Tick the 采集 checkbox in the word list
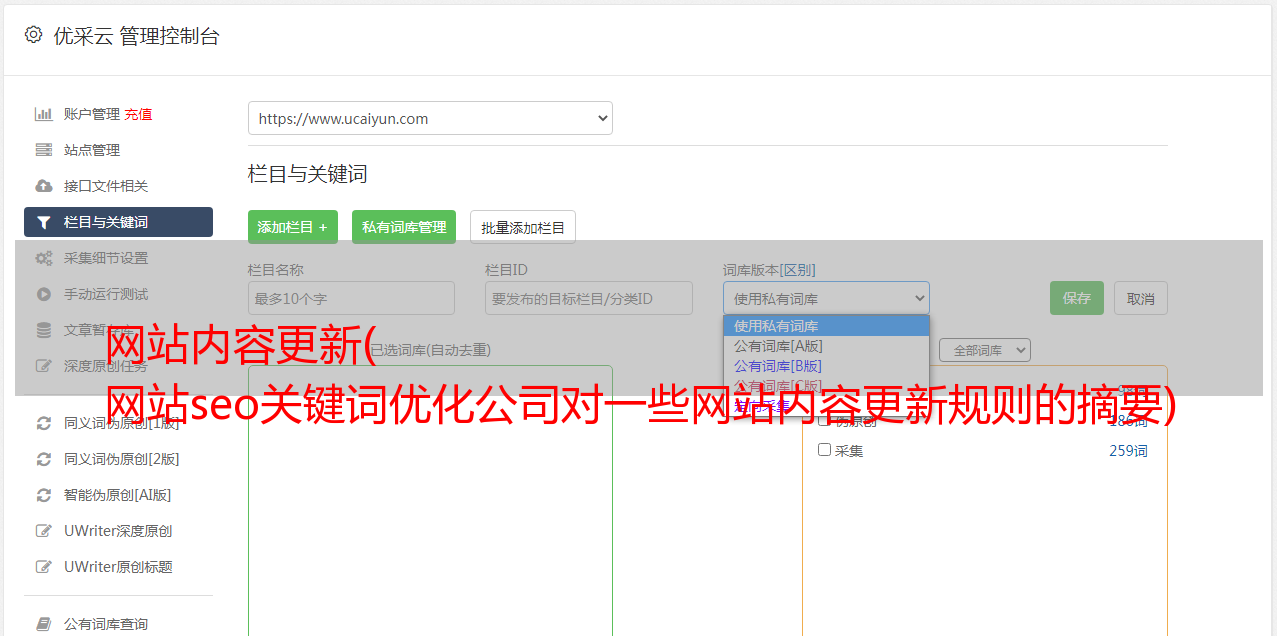This screenshot has width=1277, height=636. [824, 450]
